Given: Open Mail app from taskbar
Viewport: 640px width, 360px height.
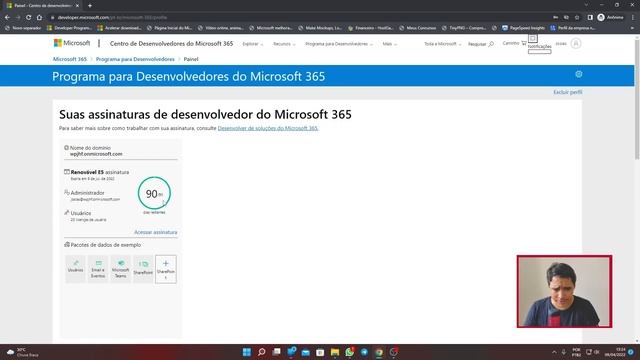Looking at the screenshot, I should (305, 352).
